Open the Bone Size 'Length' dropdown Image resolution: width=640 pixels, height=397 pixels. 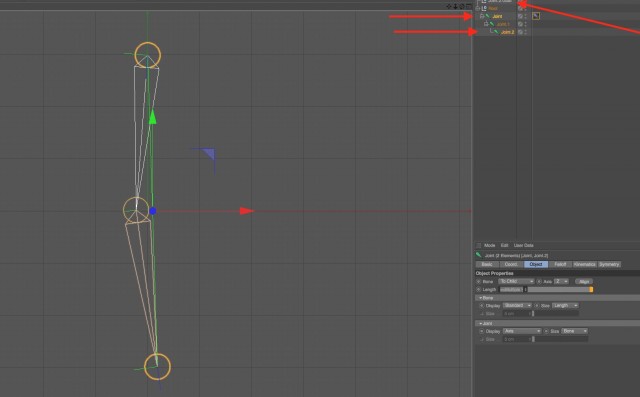click(x=565, y=306)
